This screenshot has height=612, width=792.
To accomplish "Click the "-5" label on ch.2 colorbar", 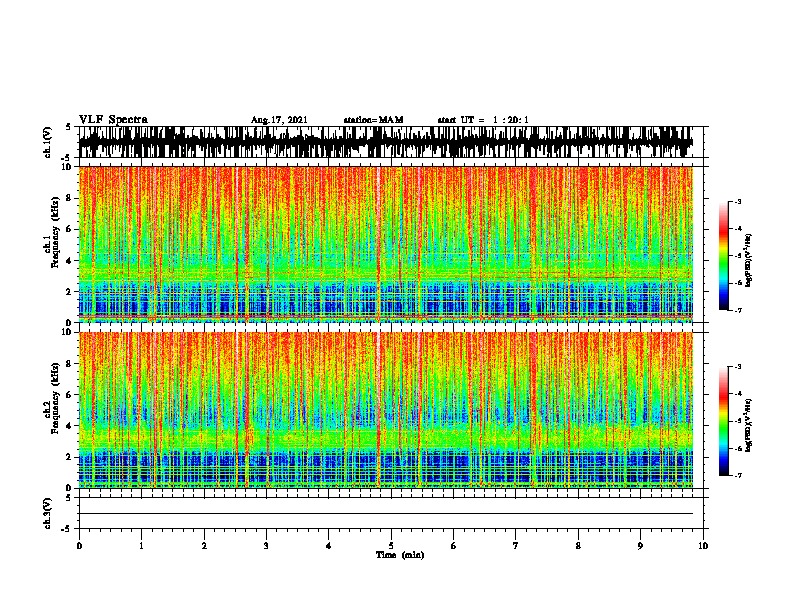I will pos(738,421).
